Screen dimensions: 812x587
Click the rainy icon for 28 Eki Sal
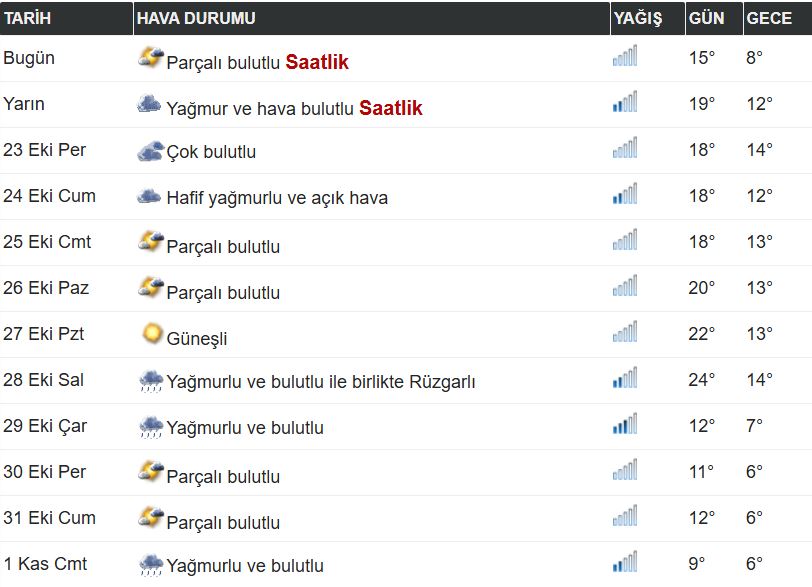tap(151, 381)
